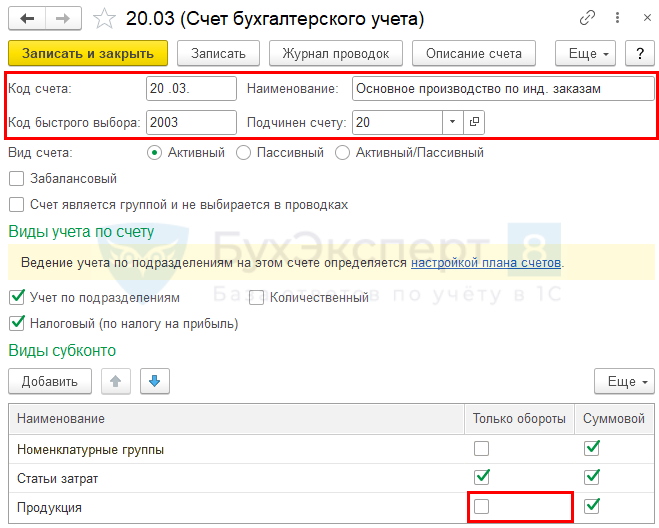This screenshot has height=528, width=659.
Task: Toggle 'Налоговый (по налогу на прибыль)' checkbox
Action: [x=16, y=323]
